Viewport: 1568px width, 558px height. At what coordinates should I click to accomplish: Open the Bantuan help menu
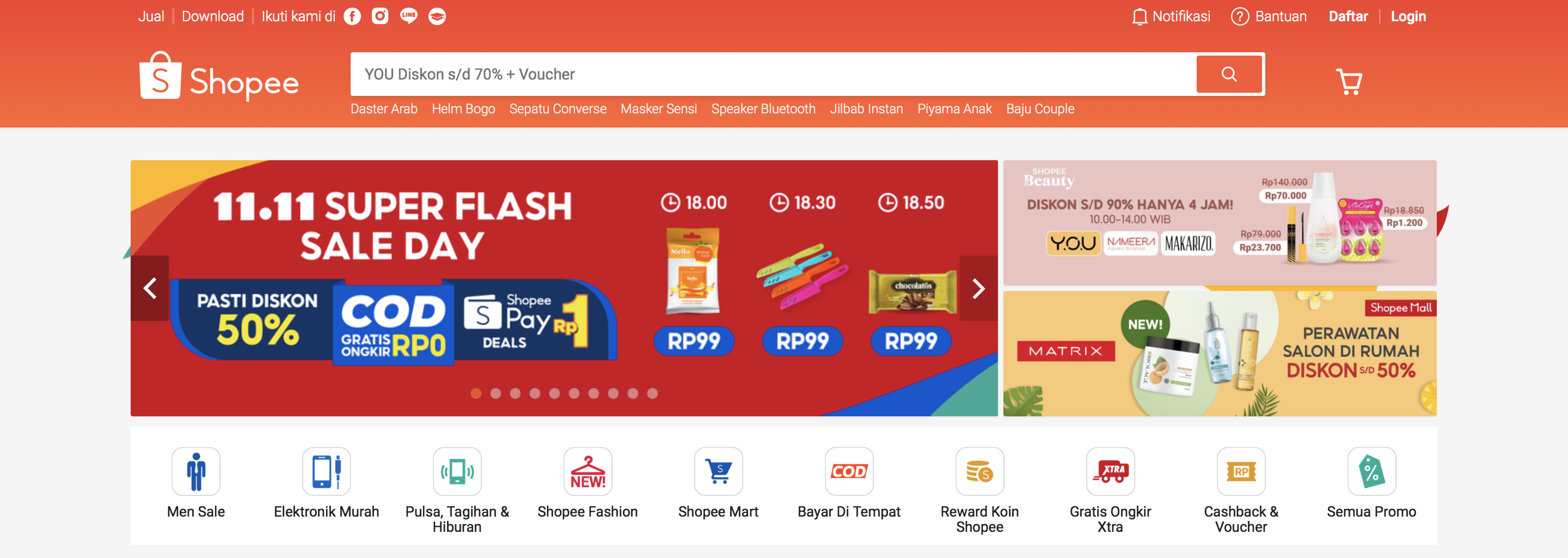(x=1269, y=16)
